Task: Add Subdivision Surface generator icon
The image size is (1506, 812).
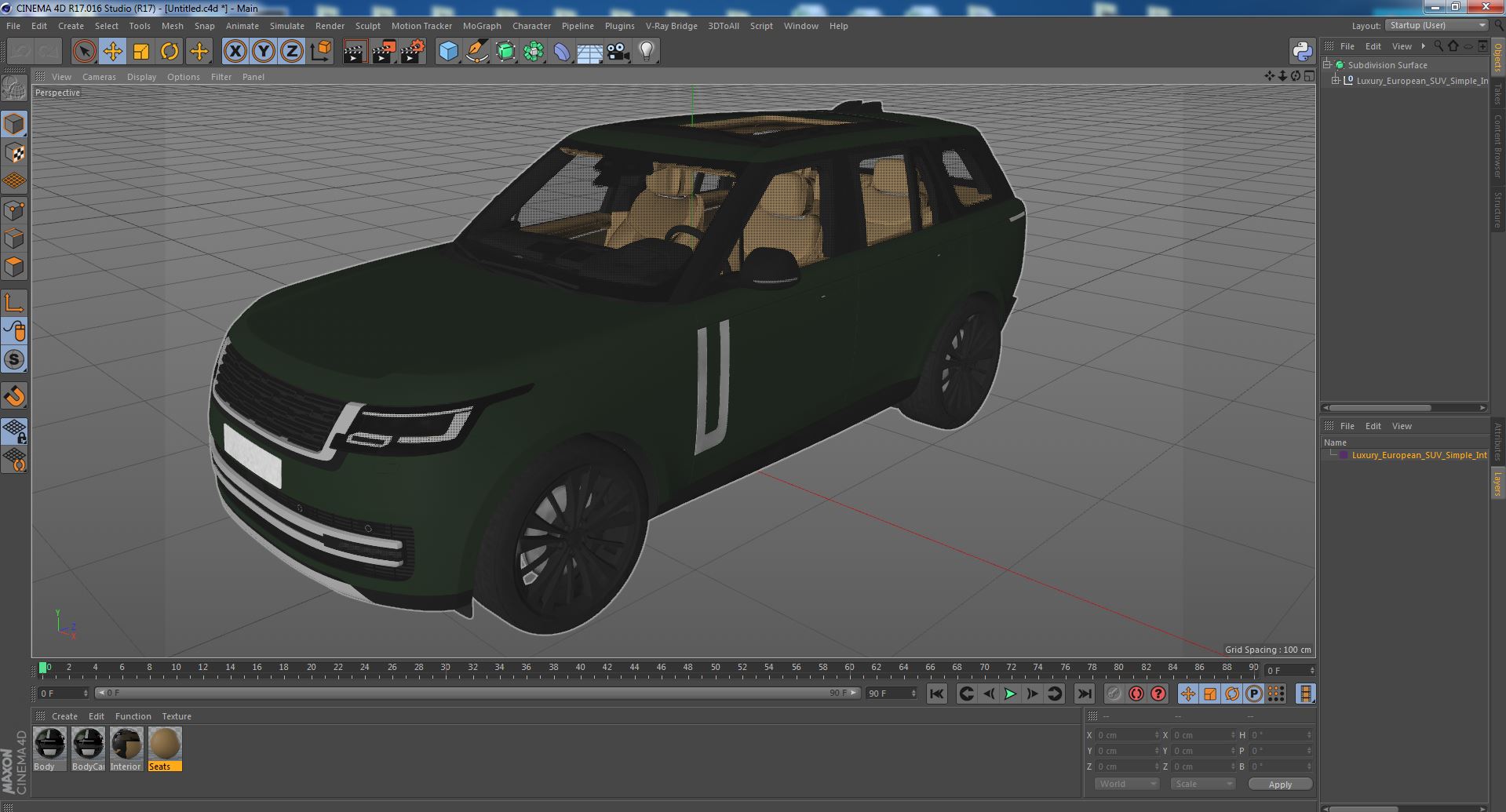Action: coord(505,52)
